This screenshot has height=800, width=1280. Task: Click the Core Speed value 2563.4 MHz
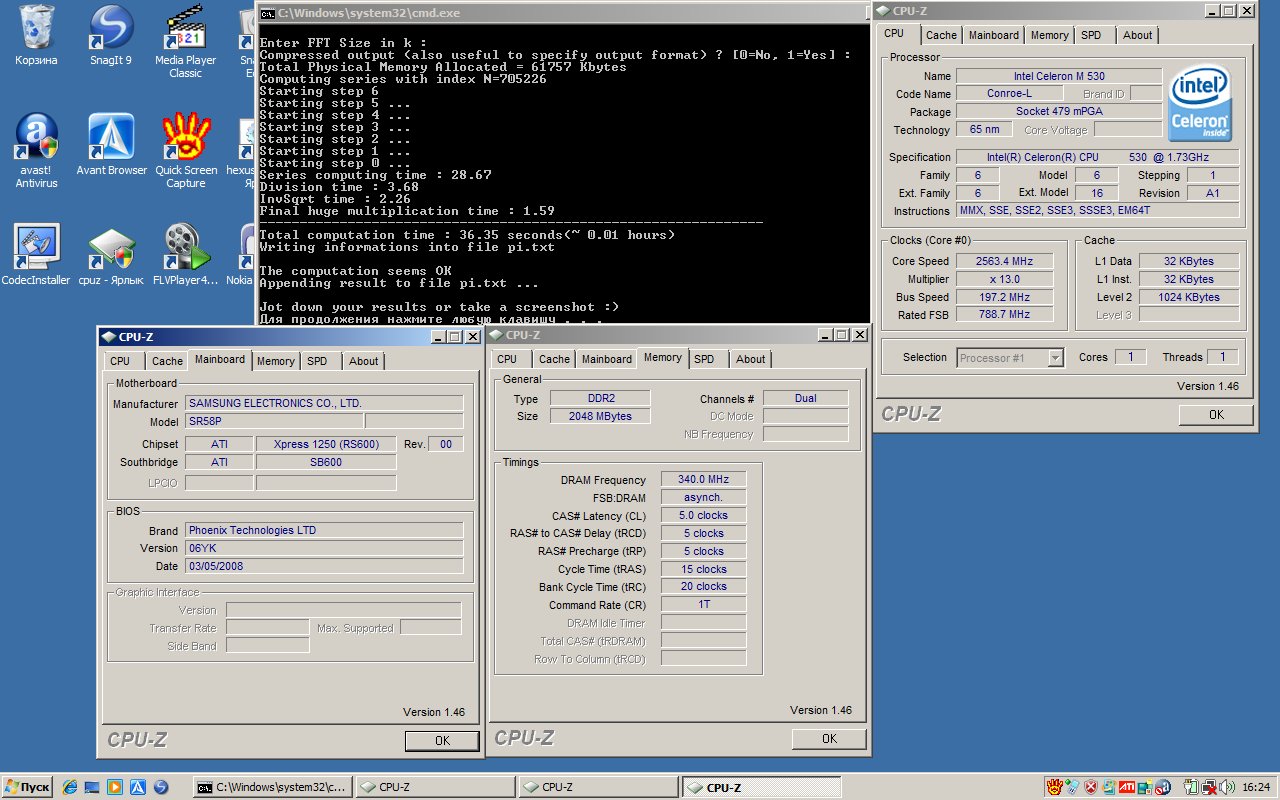[x=1003, y=261]
